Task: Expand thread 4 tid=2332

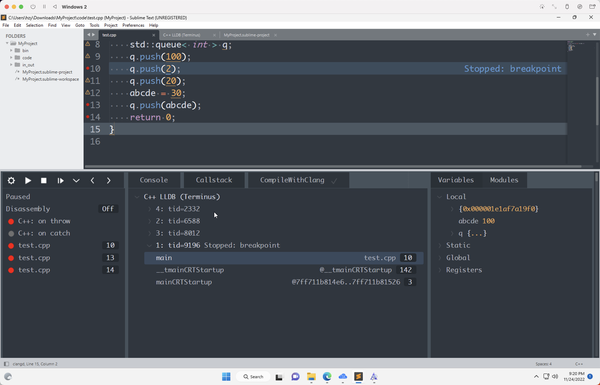Action: tap(150, 209)
